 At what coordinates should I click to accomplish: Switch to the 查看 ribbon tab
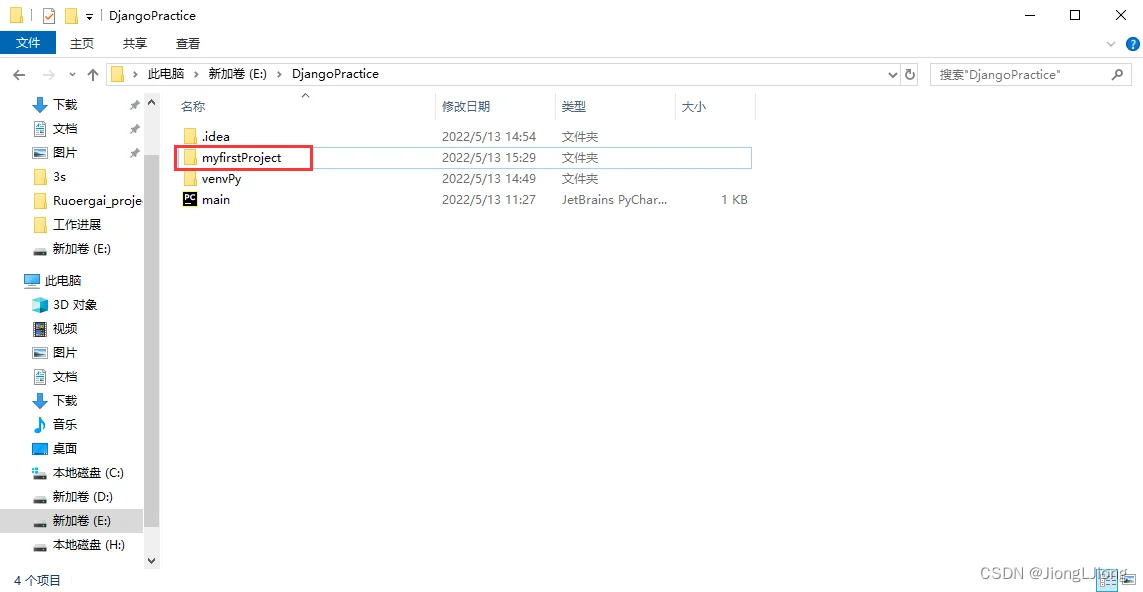pyautogui.click(x=188, y=43)
